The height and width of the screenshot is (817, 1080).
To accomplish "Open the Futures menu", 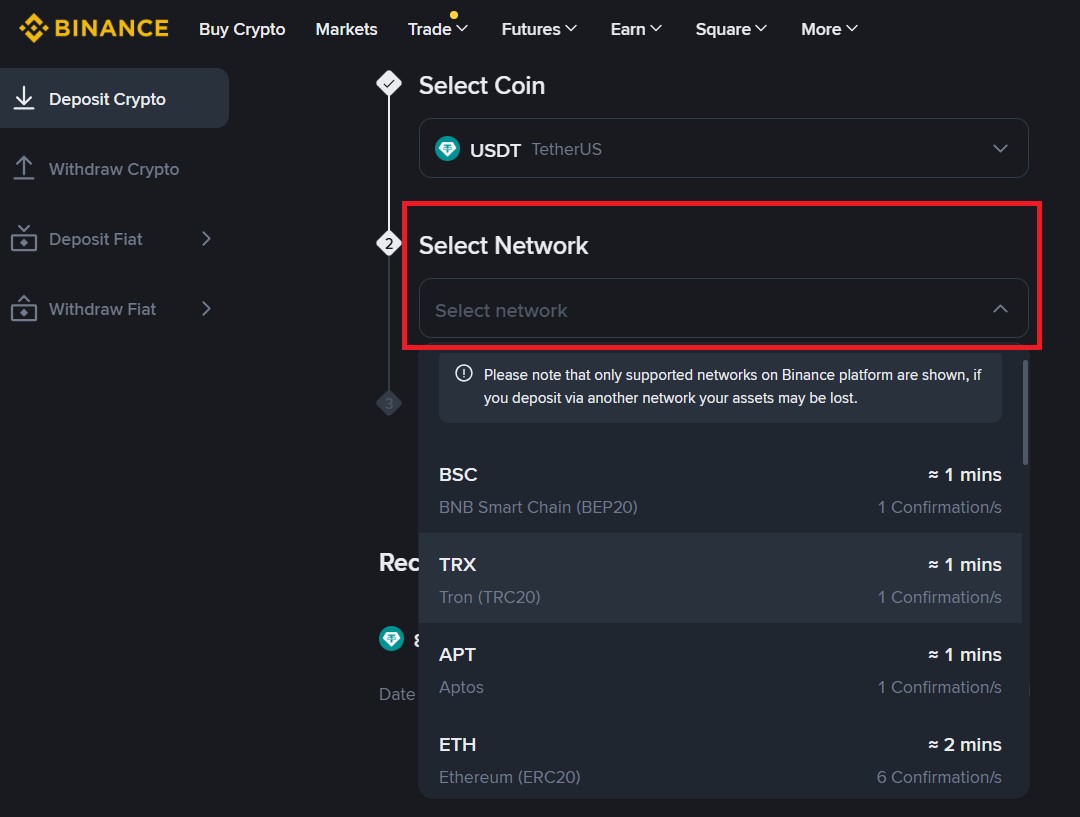I will (x=539, y=29).
